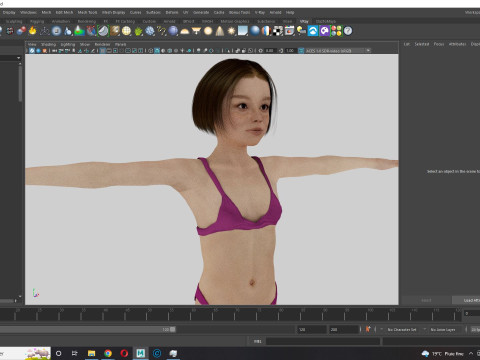Click the dark blue sphere shelf icon
Viewport: 480px width, 360px height.
click(173, 31)
